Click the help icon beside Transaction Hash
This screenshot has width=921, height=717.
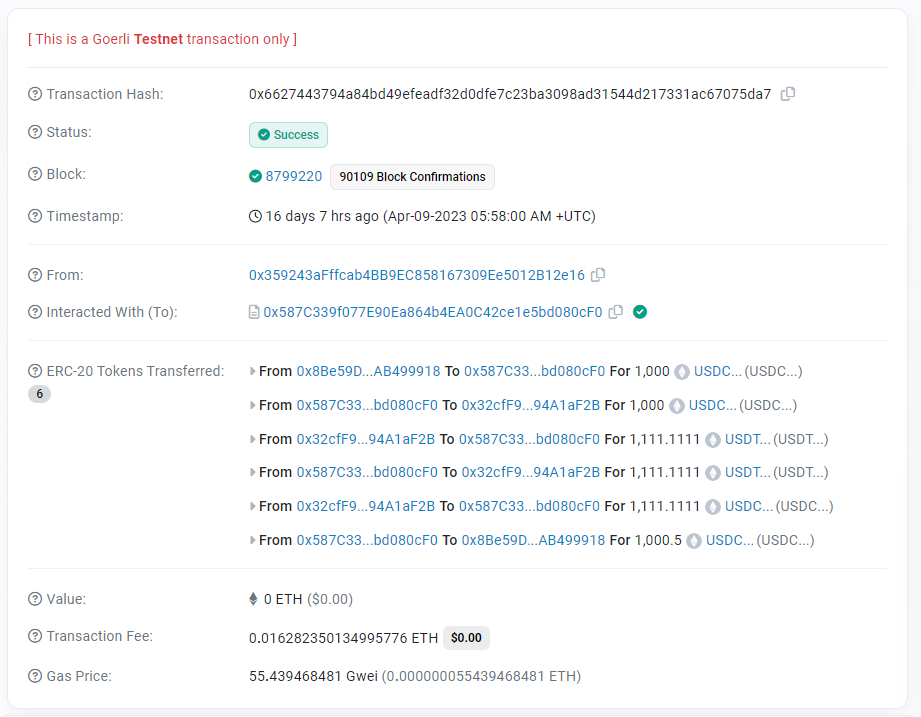tap(35, 94)
